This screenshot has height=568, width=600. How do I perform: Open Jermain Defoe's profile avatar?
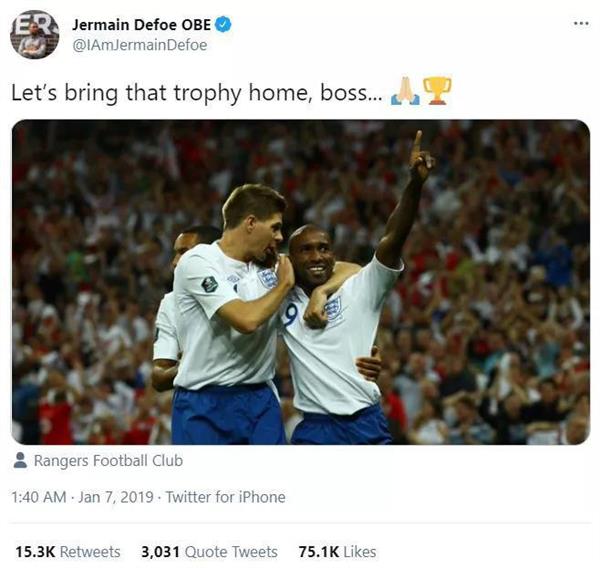tap(34, 34)
